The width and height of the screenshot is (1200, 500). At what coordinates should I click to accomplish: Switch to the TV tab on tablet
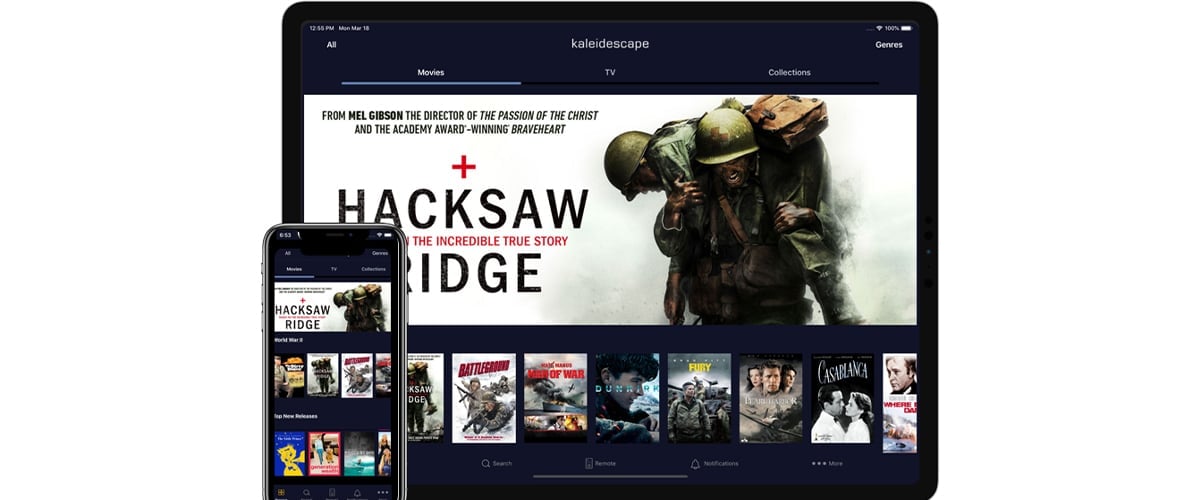point(610,73)
